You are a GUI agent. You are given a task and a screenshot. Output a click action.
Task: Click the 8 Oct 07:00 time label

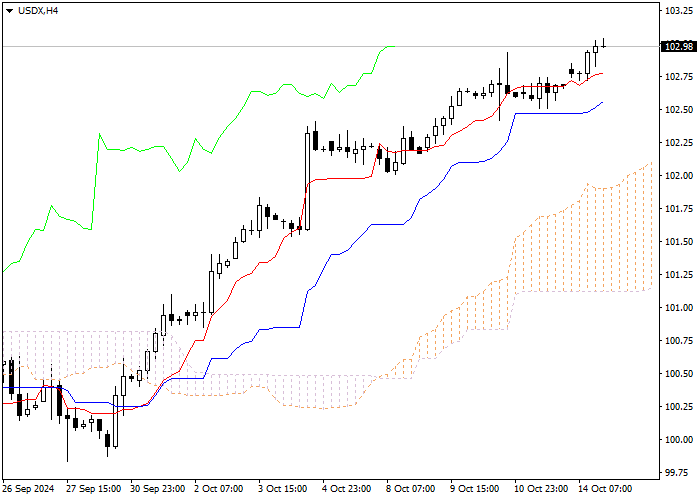point(411,489)
